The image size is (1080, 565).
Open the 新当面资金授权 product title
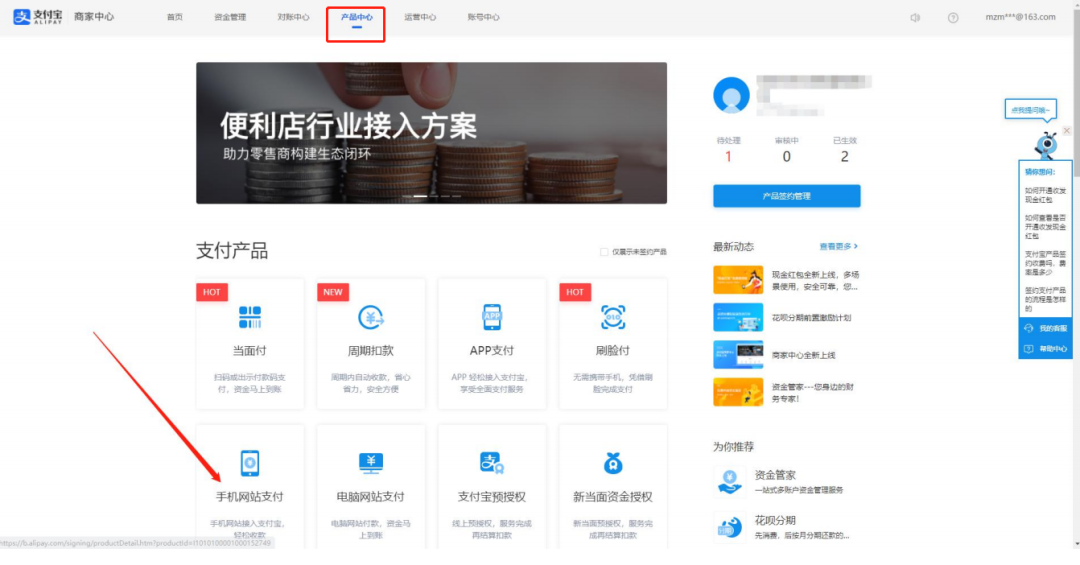tap(613, 497)
